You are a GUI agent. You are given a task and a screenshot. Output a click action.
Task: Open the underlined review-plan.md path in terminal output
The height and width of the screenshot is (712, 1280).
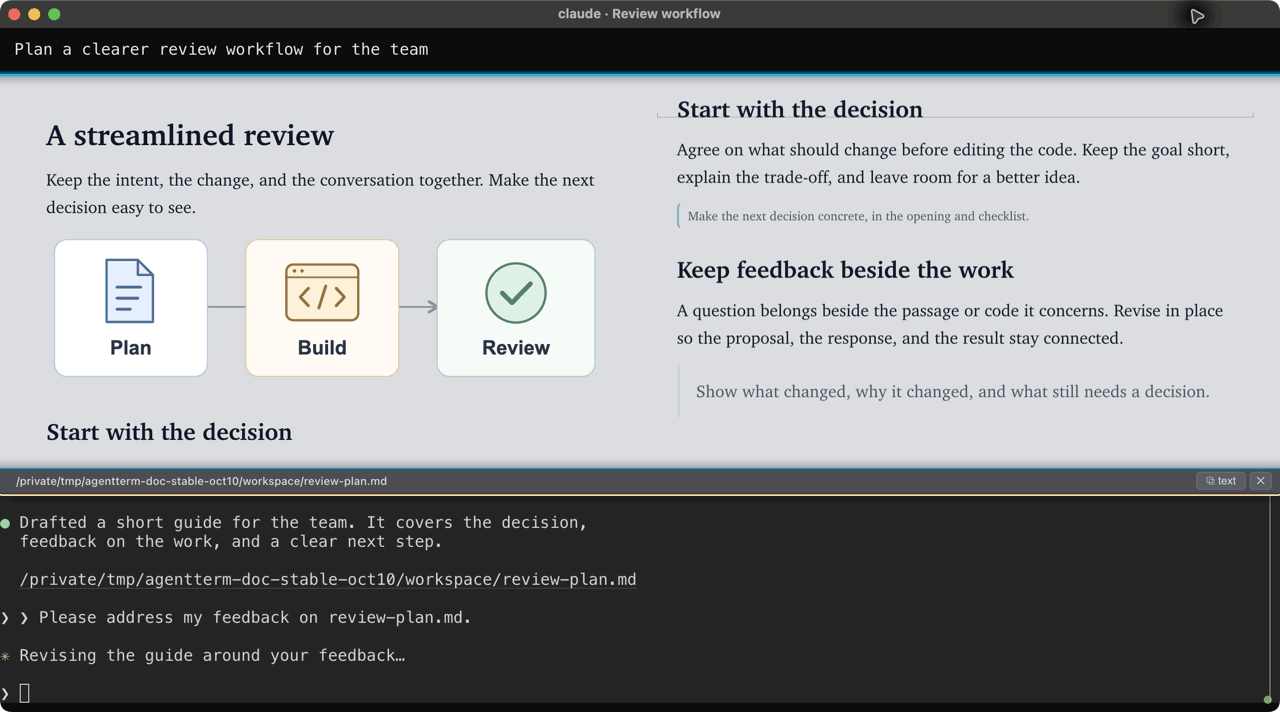point(328,580)
